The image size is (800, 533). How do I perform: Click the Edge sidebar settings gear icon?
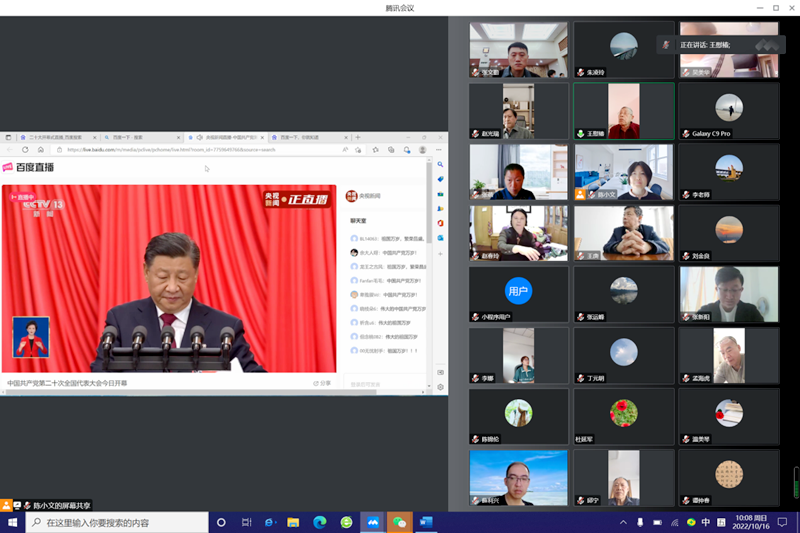point(440,387)
